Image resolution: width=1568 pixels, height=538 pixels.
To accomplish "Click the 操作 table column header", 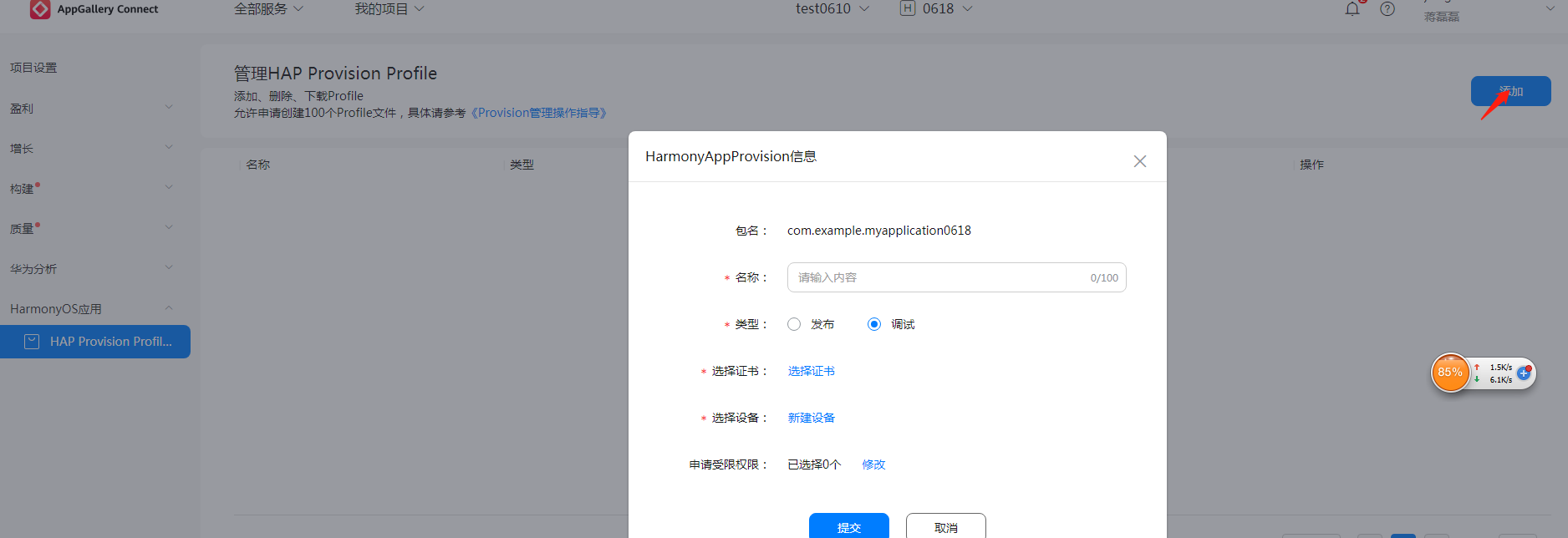I will pos(1311,165).
